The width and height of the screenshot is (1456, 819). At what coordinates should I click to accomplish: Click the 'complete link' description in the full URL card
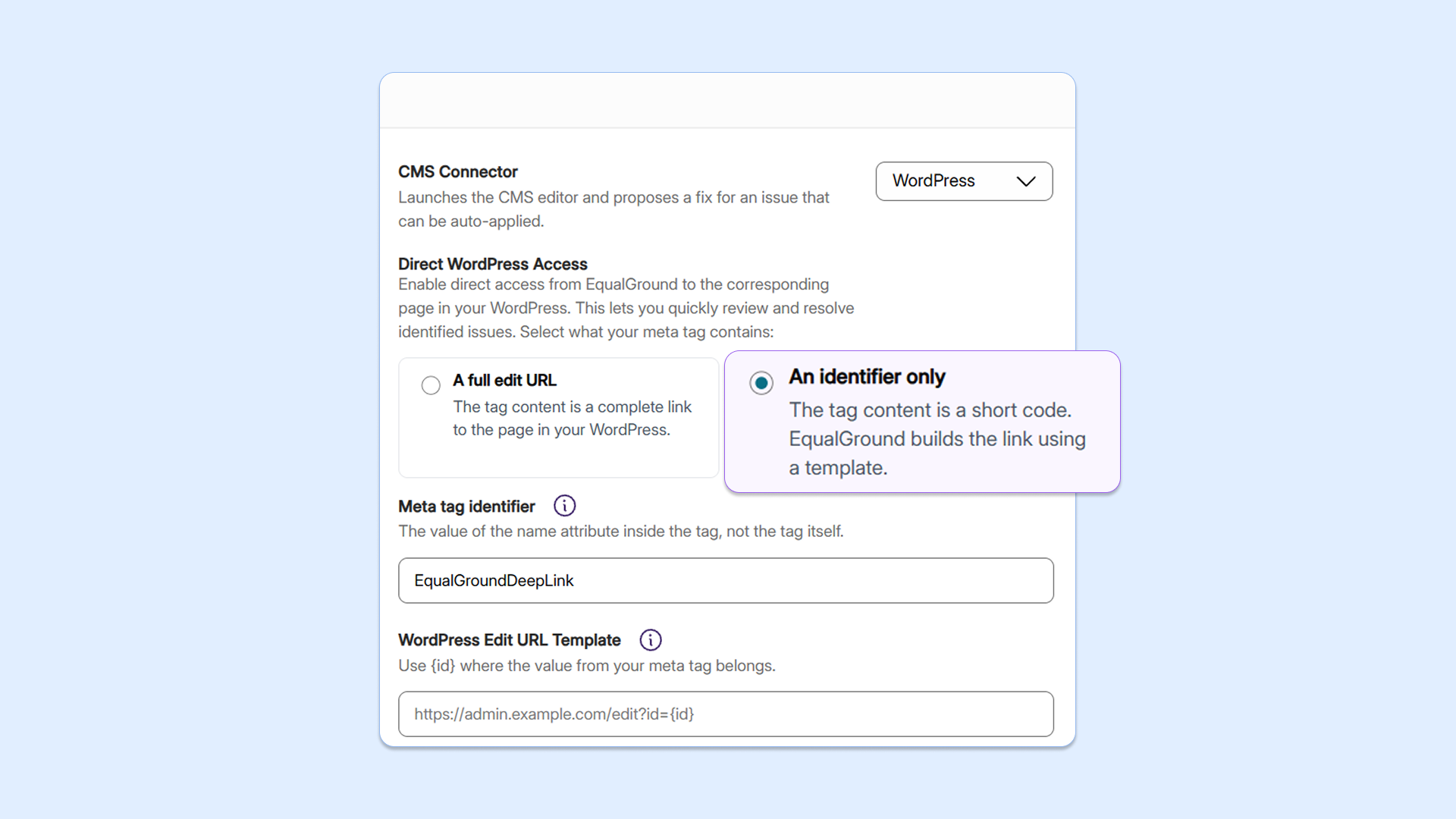(x=573, y=419)
